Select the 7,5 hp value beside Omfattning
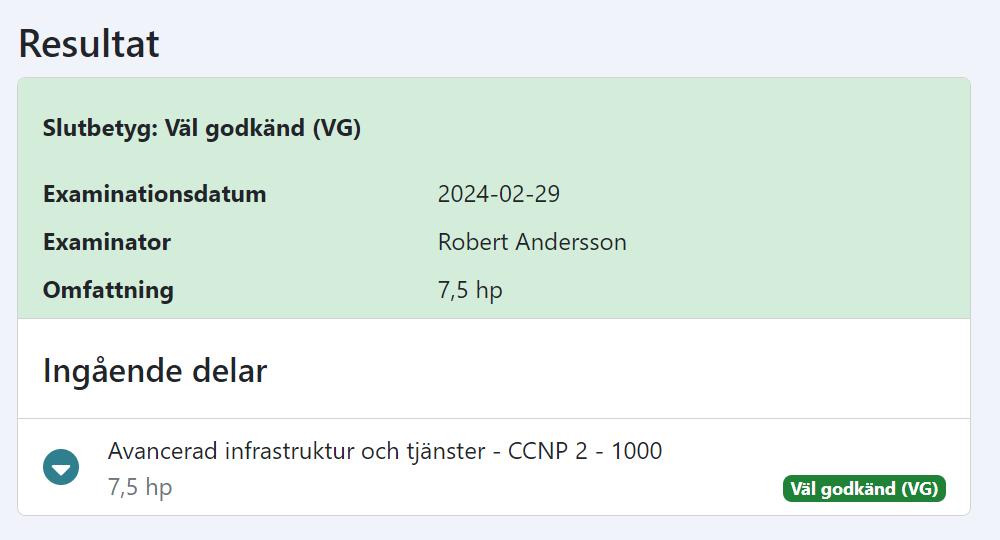Viewport: 1000px width, 540px height. coord(470,290)
